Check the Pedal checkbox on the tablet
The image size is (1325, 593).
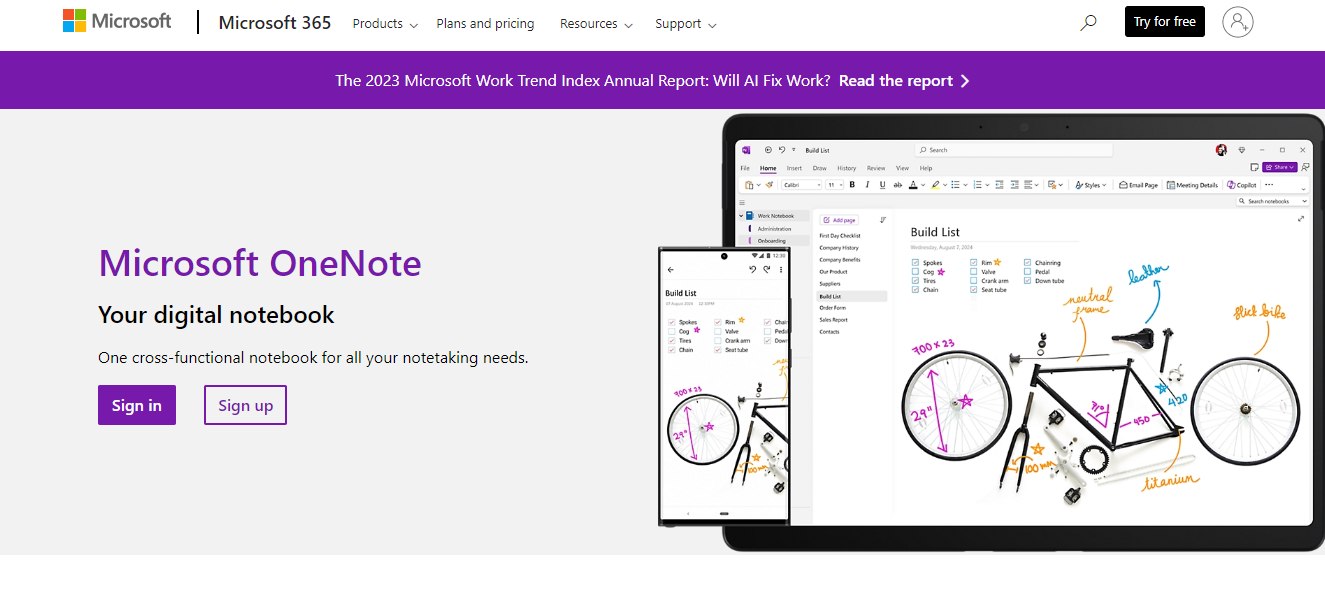(x=1027, y=272)
